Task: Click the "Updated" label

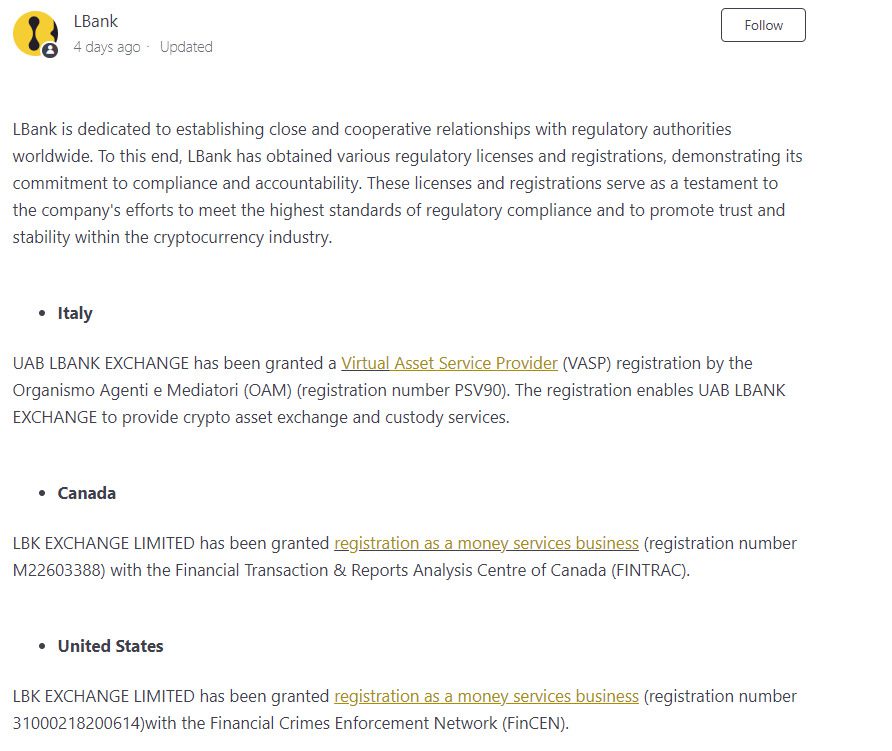Action: click(x=186, y=47)
